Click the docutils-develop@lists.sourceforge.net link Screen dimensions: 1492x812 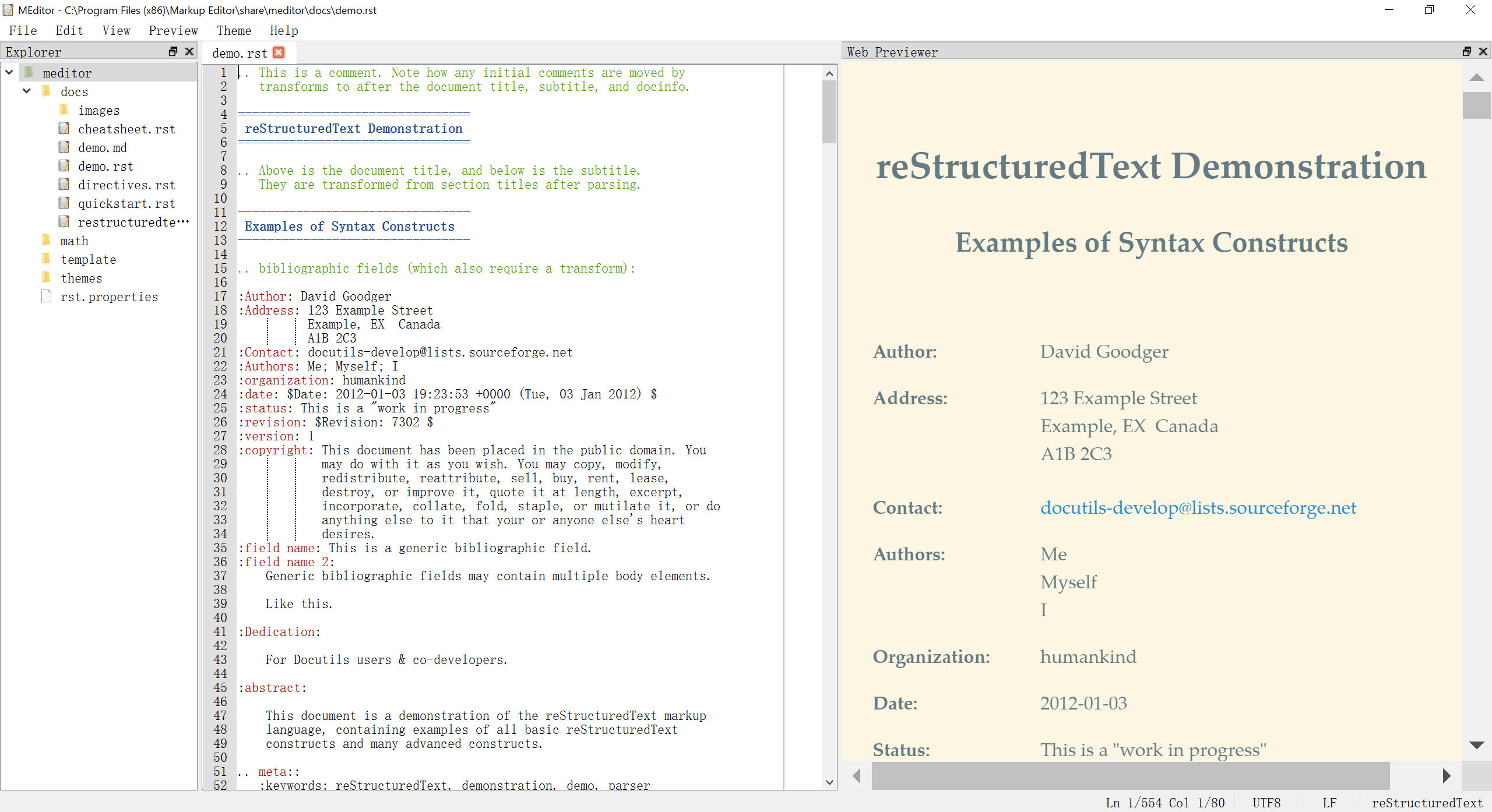pyautogui.click(x=1197, y=509)
